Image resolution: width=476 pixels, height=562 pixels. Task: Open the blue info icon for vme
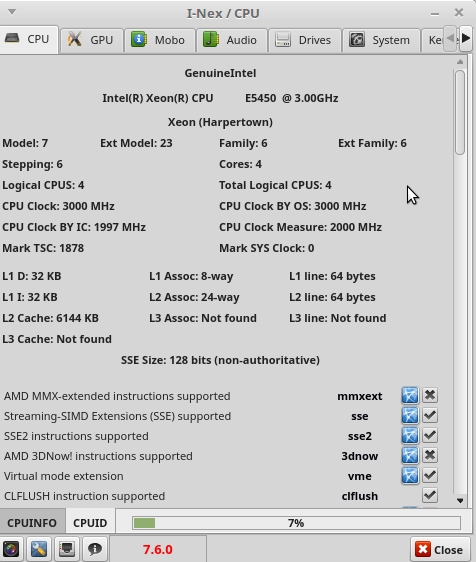point(410,476)
